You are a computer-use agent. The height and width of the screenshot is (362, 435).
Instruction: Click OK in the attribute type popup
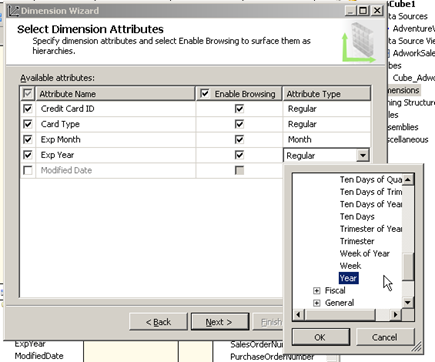coord(320,337)
